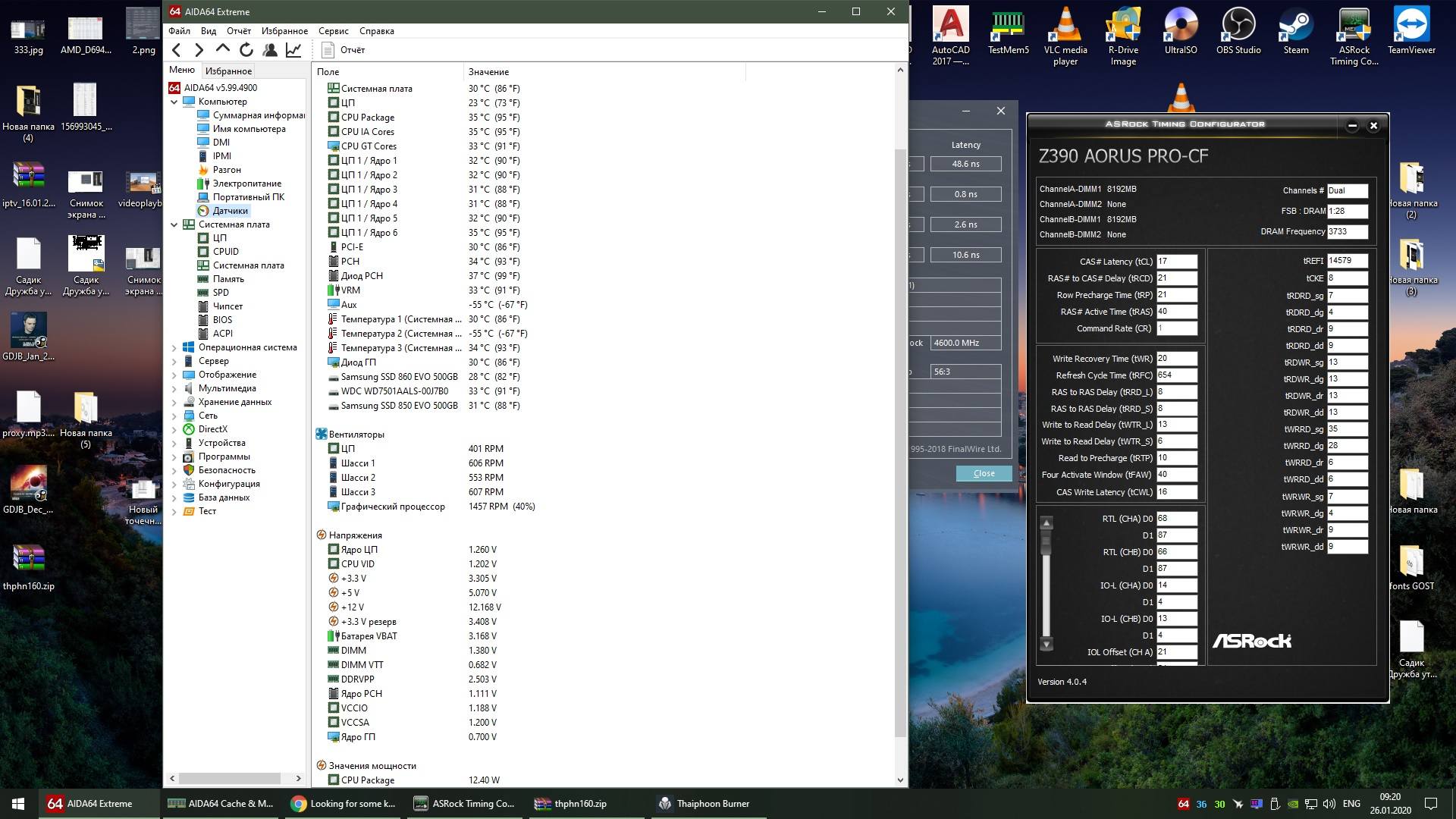1456x819 pixels.
Task: Expand the DirectX tree node
Action: tap(174, 429)
